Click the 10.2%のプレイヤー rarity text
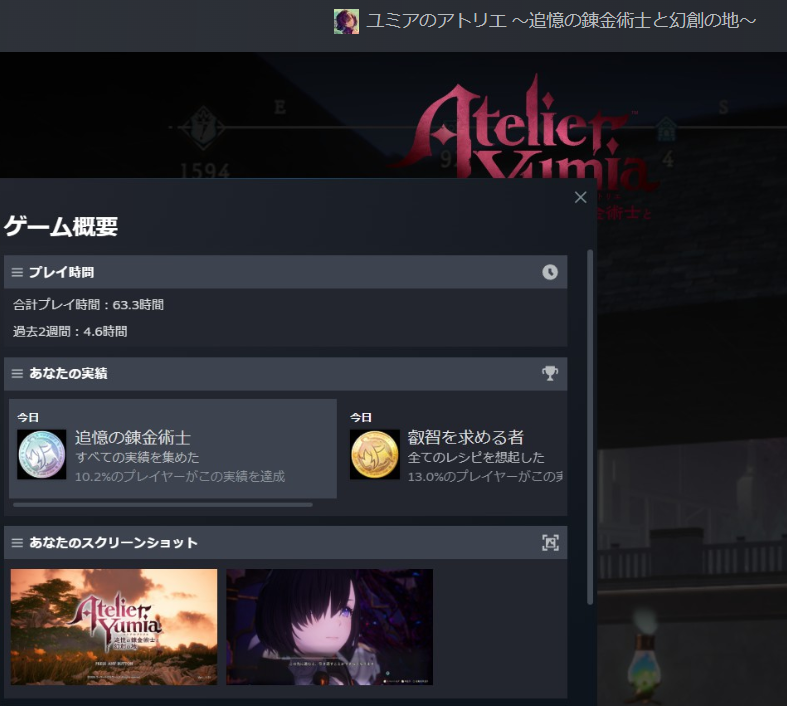This screenshot has height=706, width=787. click(180, 476)
